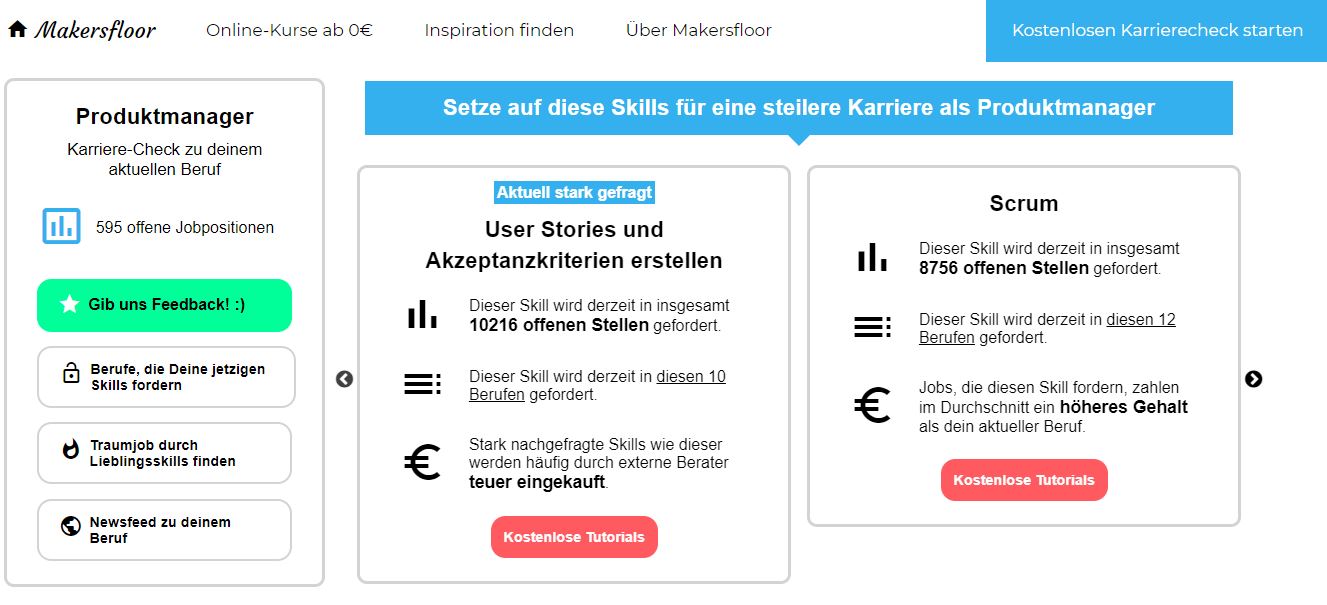
Task: Go to Über Makersfloor page
Action: click(698, 30)
